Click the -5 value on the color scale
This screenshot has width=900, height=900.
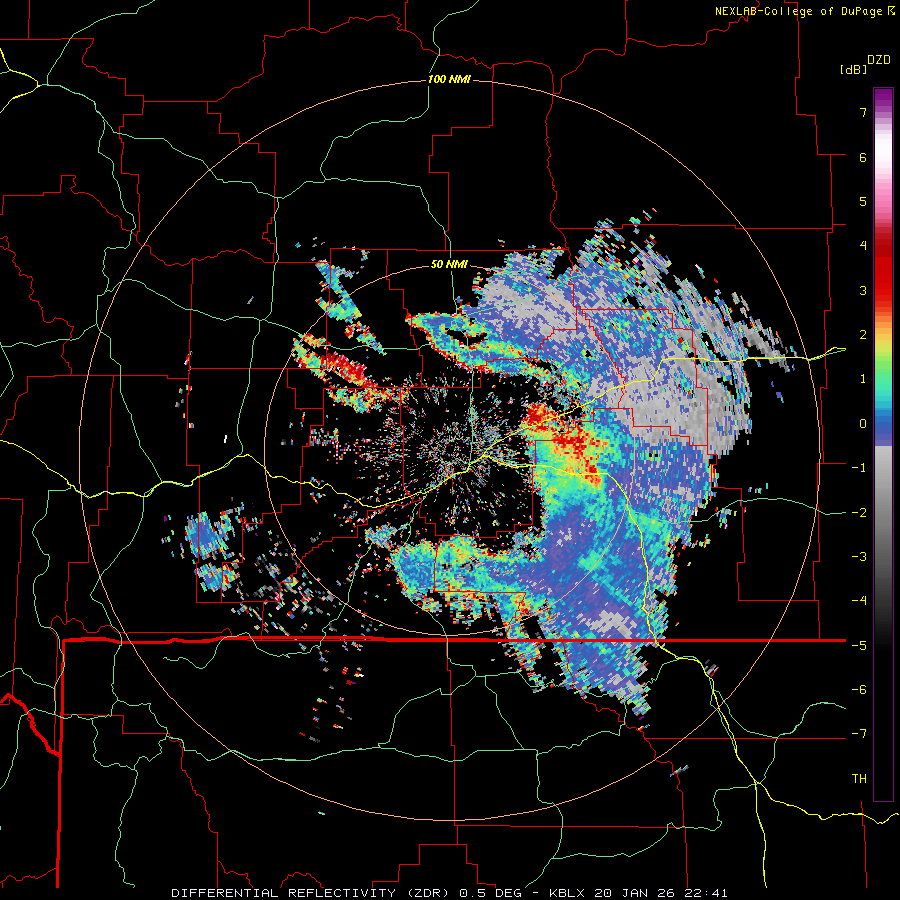pyautogui.click(x=859, y=646)
